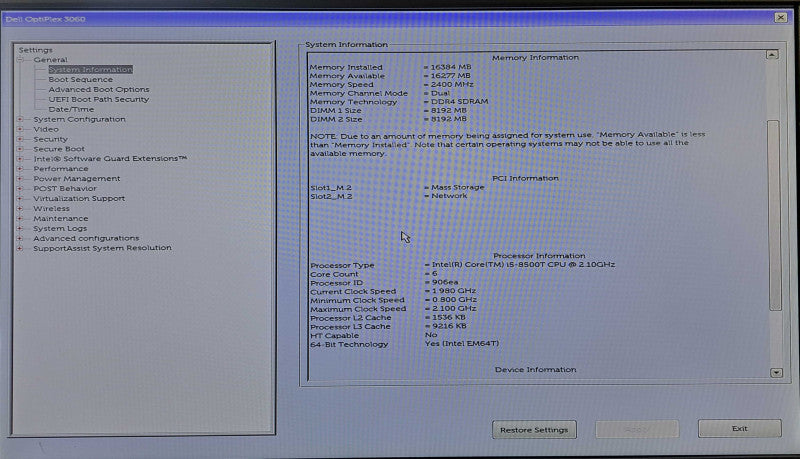The height and width of the screenshot is (459, 800).
Task: Expand the Virtualization Support node
Action: point(20,199)
